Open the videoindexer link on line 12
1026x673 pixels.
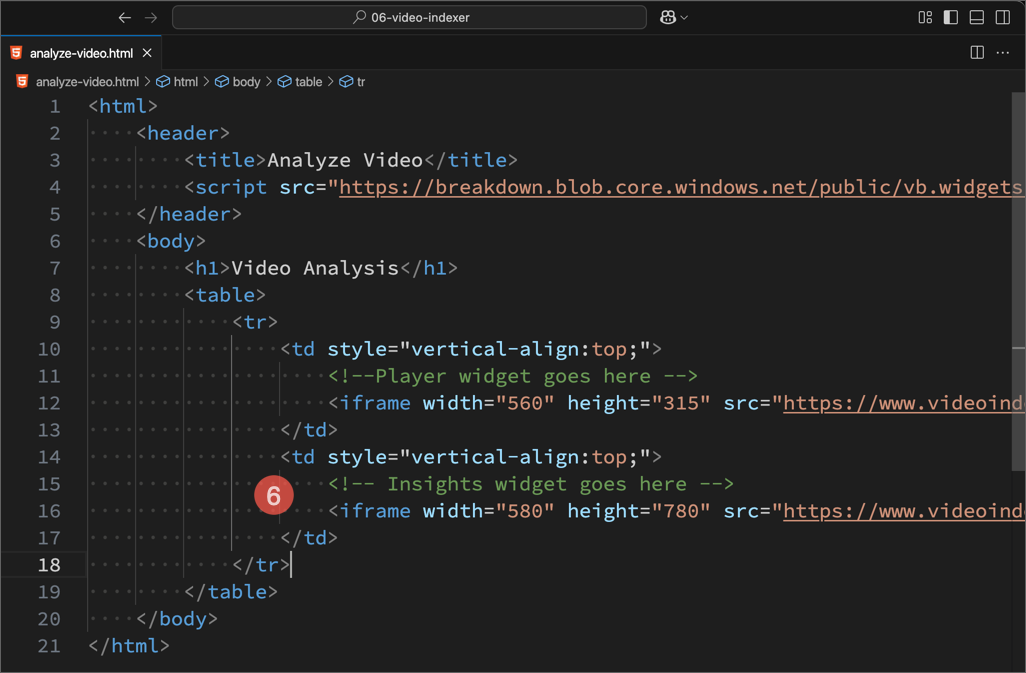click(x=903, y=403)
